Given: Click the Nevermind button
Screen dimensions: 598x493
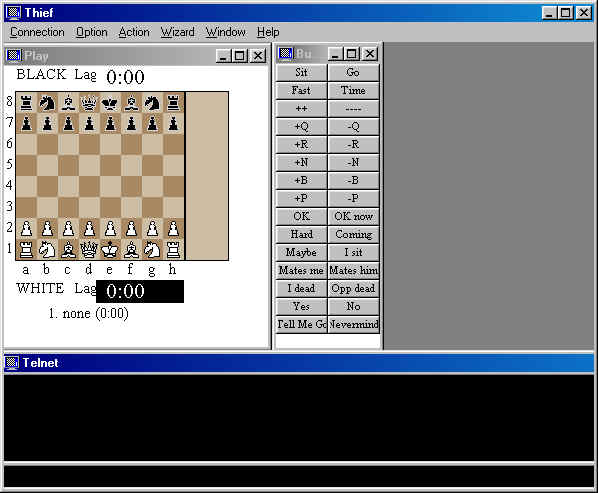Looking at the screenshot, I should (x=353, y=324).
